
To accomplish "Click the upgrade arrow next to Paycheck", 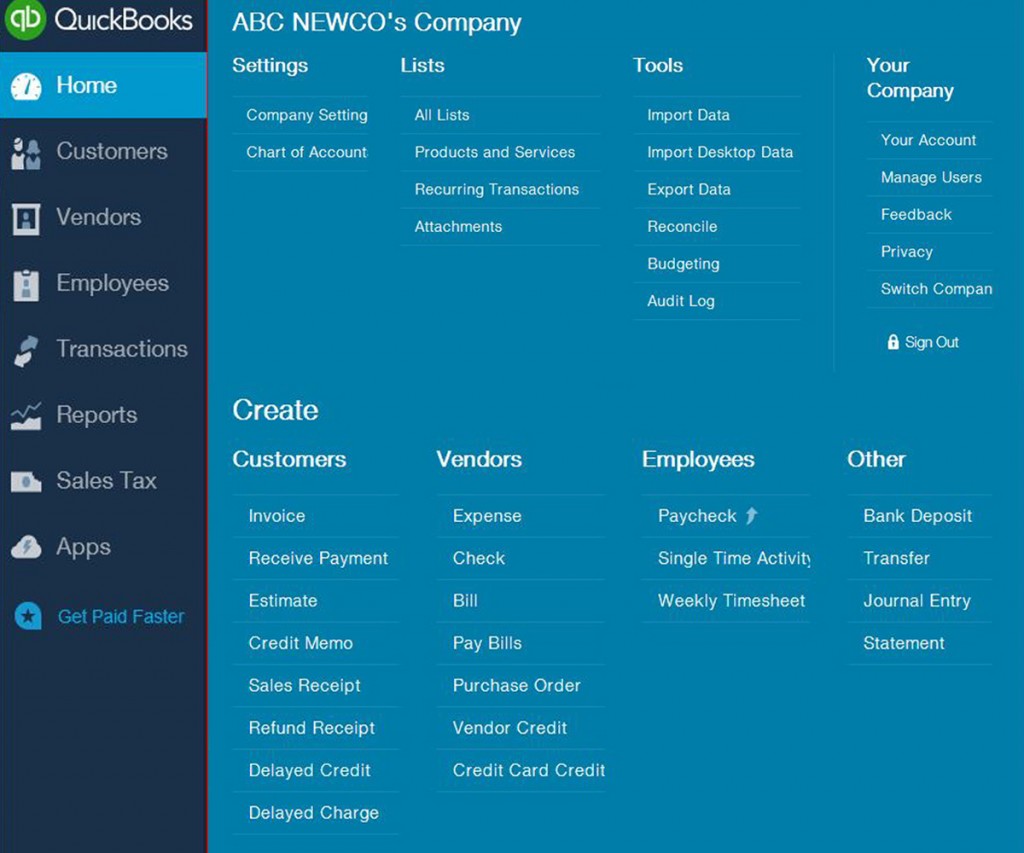I will 752,515.
